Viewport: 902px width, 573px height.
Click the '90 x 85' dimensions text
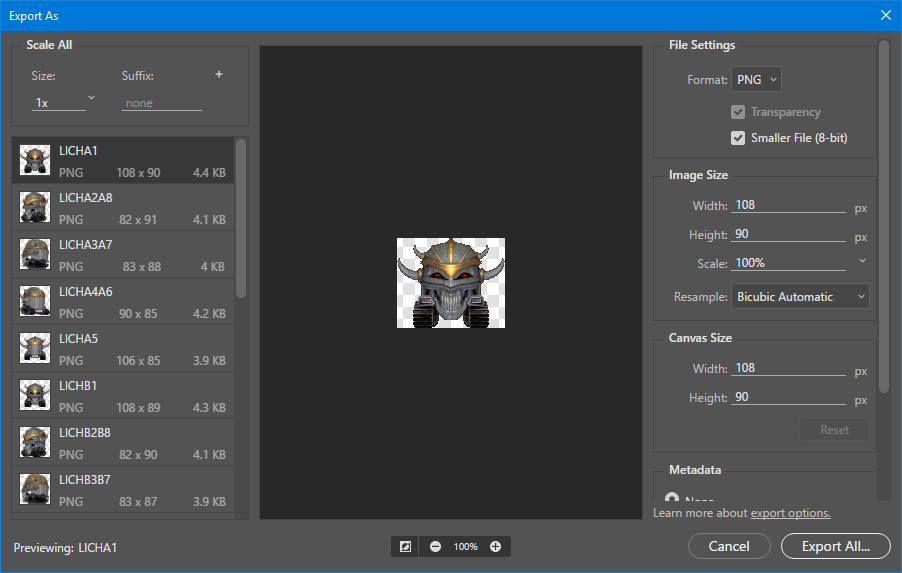click(x=138, y=314)
